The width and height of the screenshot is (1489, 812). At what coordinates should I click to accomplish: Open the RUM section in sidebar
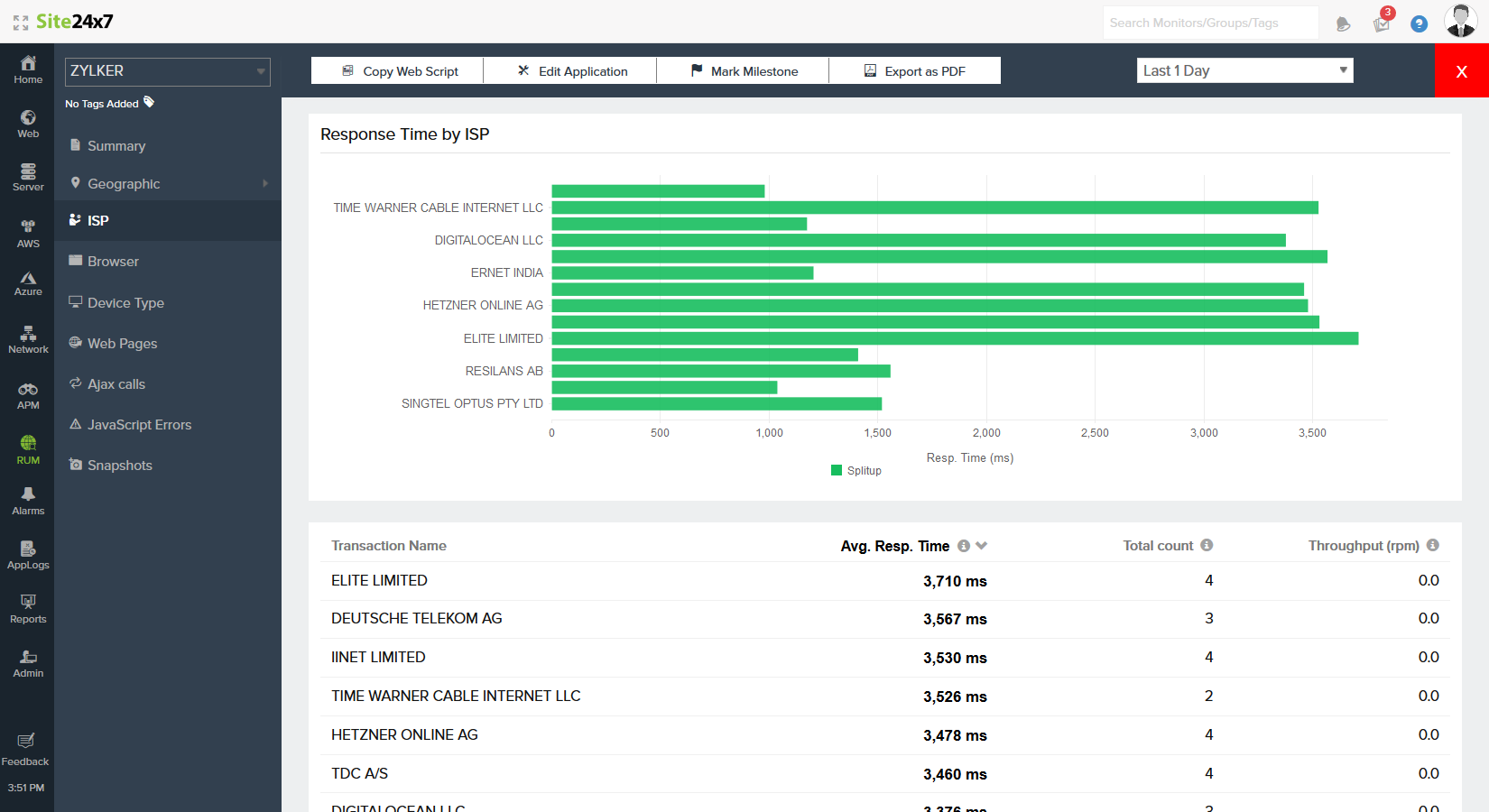click(x=28, y=448)
